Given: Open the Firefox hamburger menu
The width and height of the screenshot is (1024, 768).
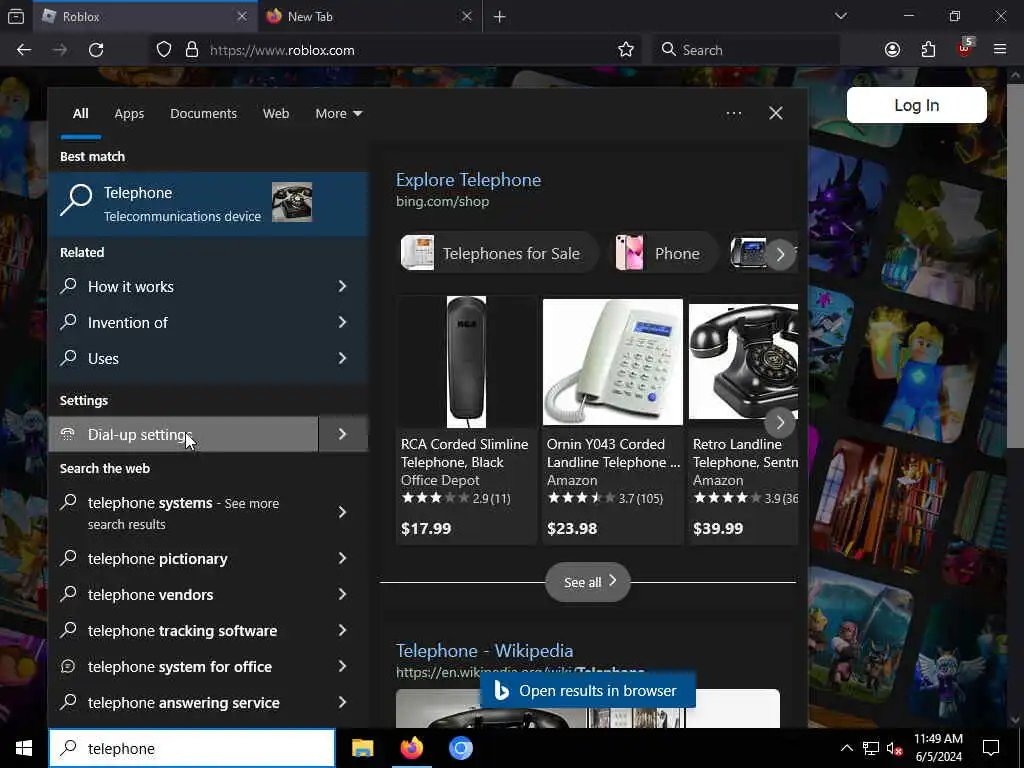Looking at the screenshot, I should click(x=1000, y=50).
